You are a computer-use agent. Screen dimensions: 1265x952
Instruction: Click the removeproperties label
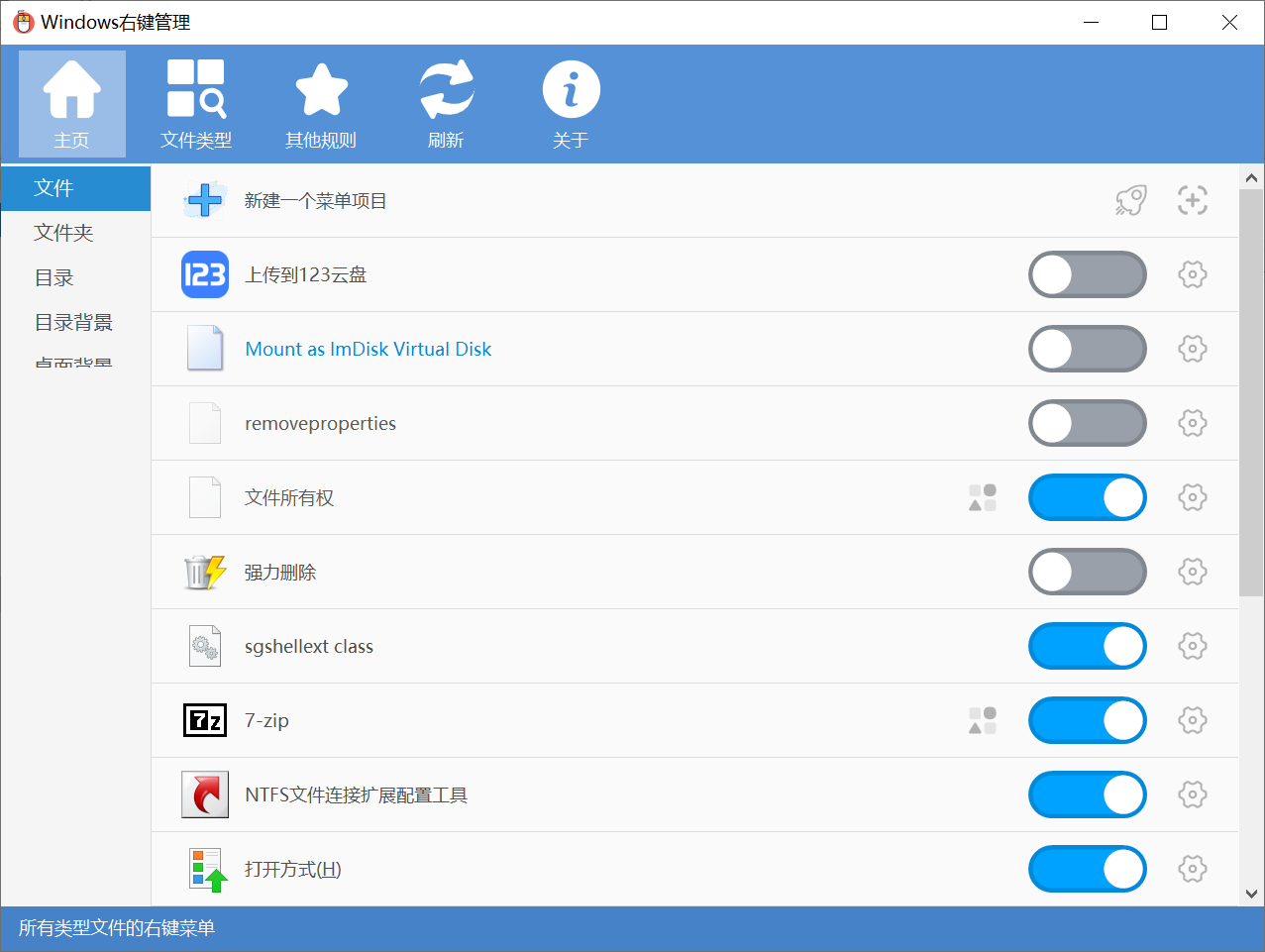pos(320,424)
